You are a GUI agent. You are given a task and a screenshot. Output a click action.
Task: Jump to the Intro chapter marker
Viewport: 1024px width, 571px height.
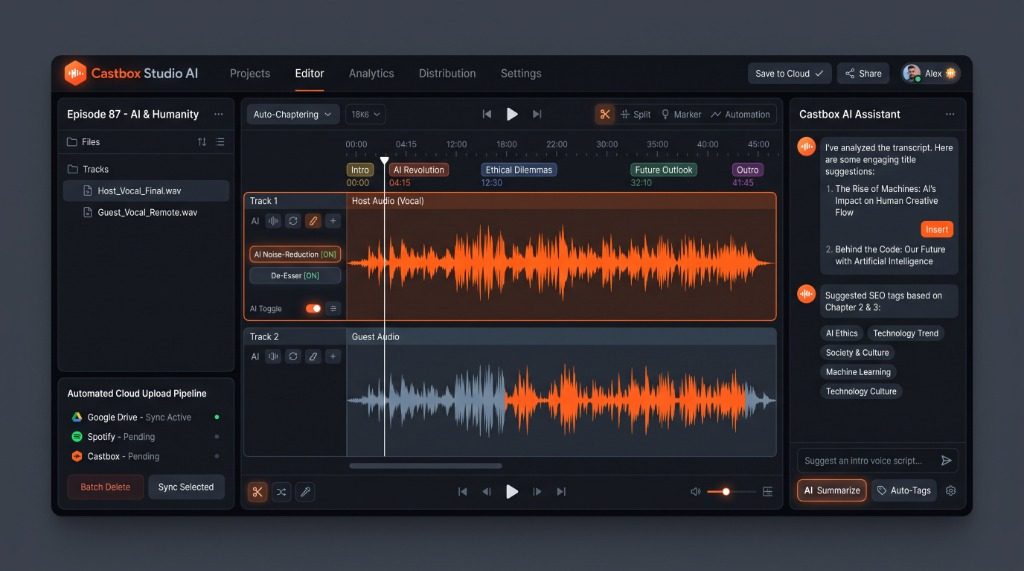(x=360, y=170)
